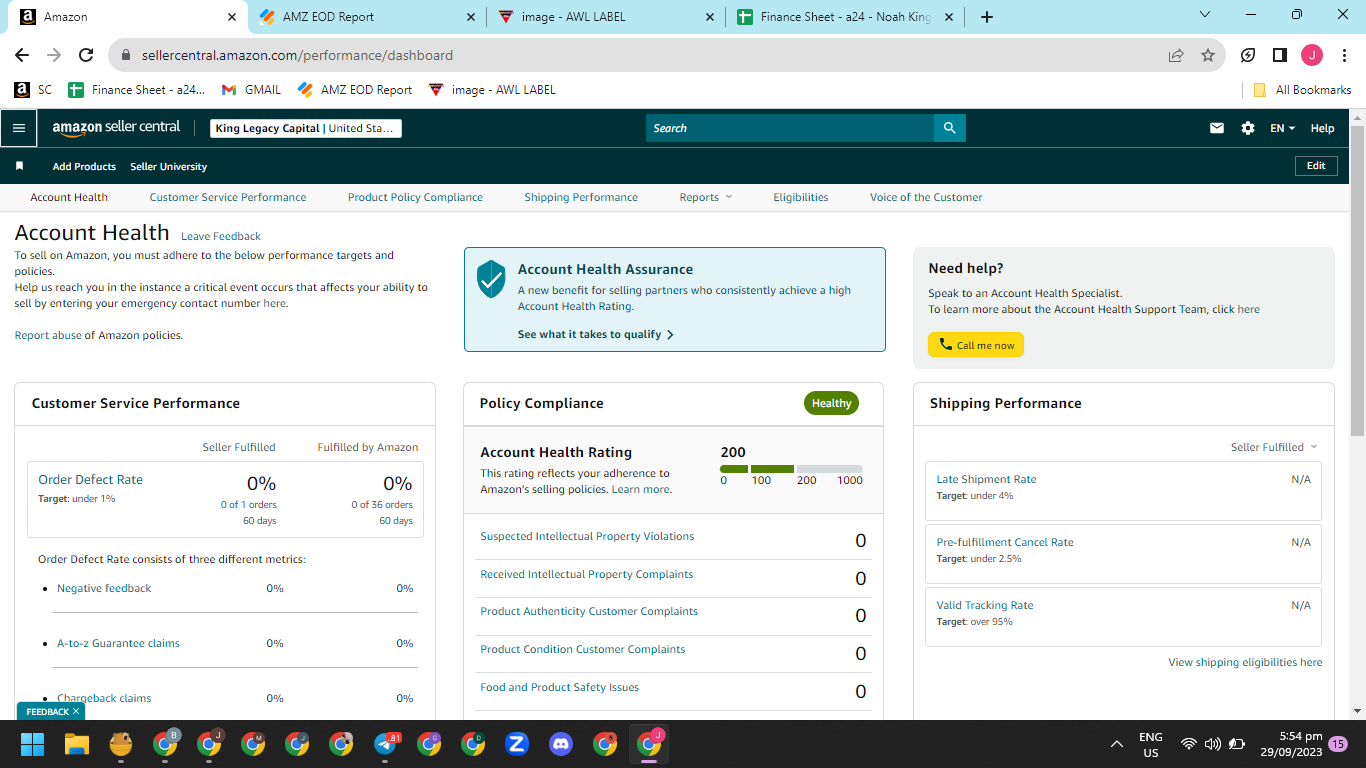Switch to the Shipping Performance tab
Viewport: 1366px width, 768px height.
point(581,197)
